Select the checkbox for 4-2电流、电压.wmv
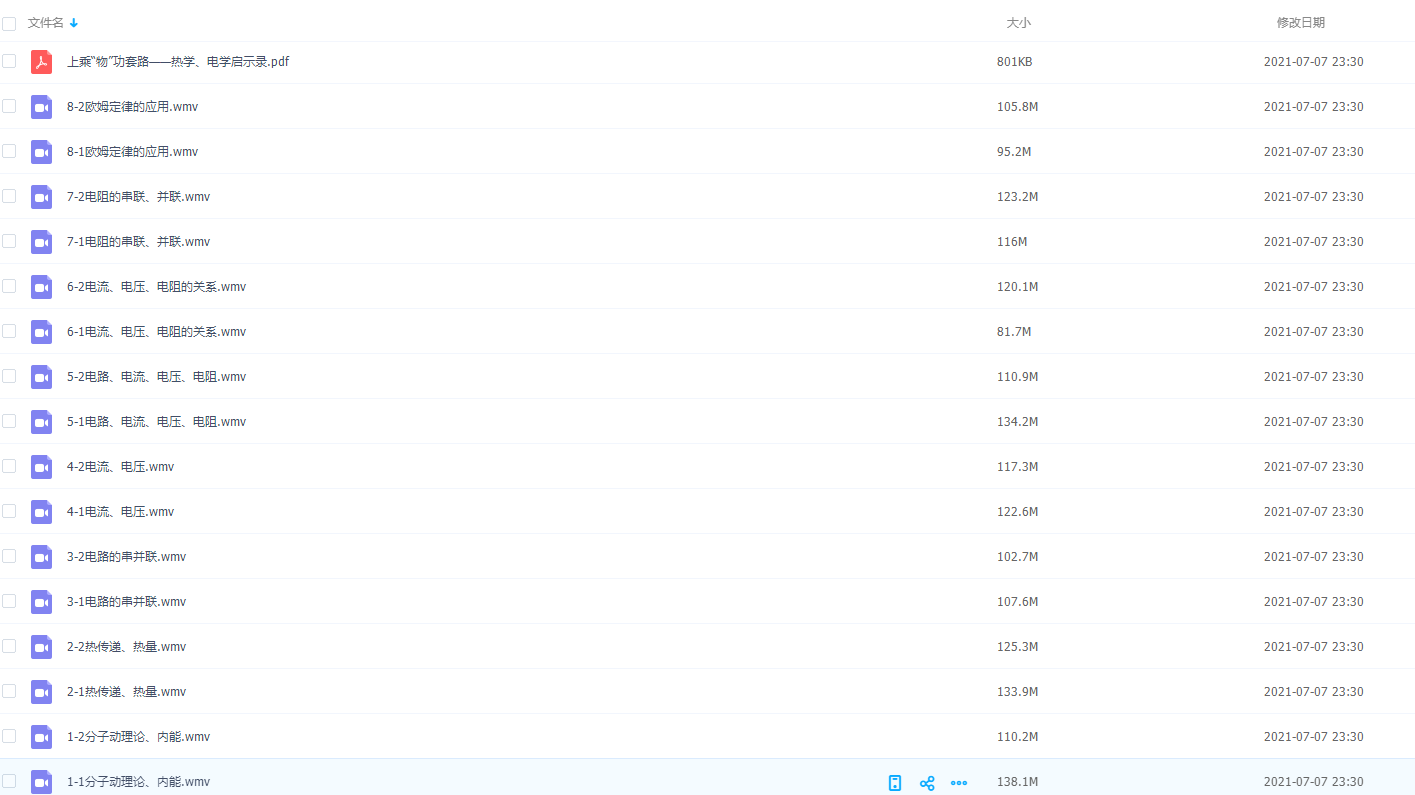The width and height of the screenshot is (1415, 795). click(9, 466)
